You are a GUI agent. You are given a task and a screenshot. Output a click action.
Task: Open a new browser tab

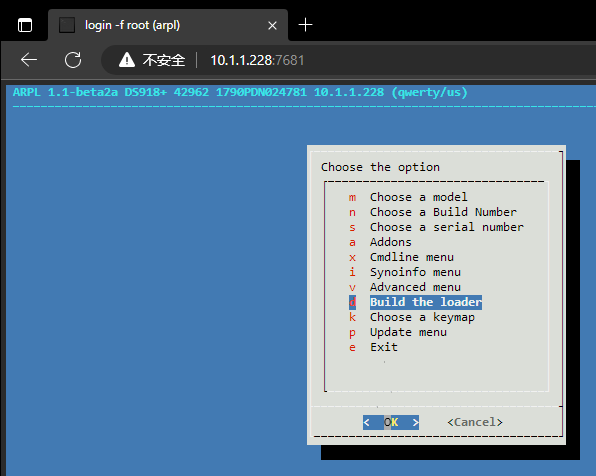click(x=305, y=25)
